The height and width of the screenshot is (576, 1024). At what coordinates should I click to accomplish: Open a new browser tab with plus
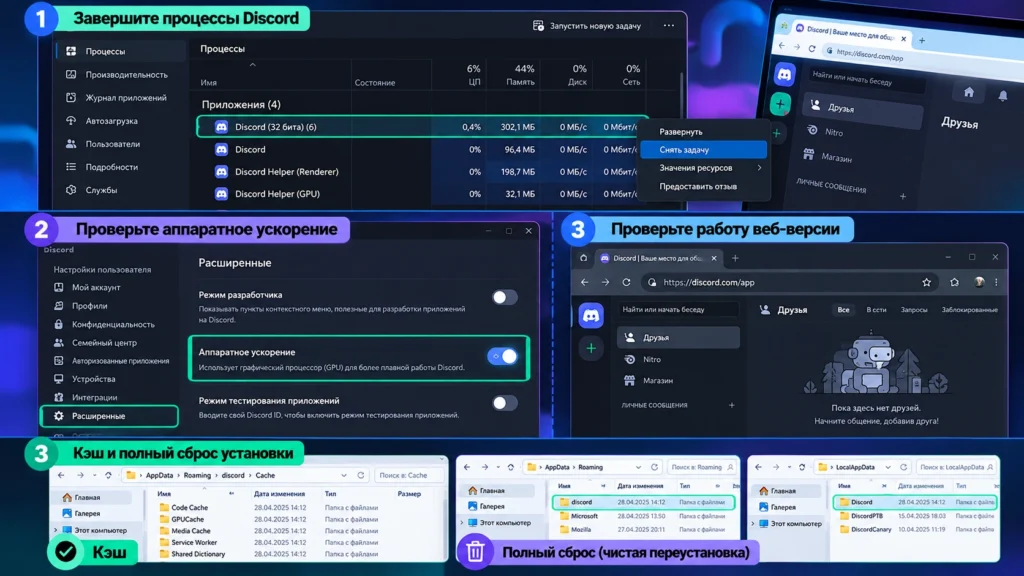coord(735,259)
